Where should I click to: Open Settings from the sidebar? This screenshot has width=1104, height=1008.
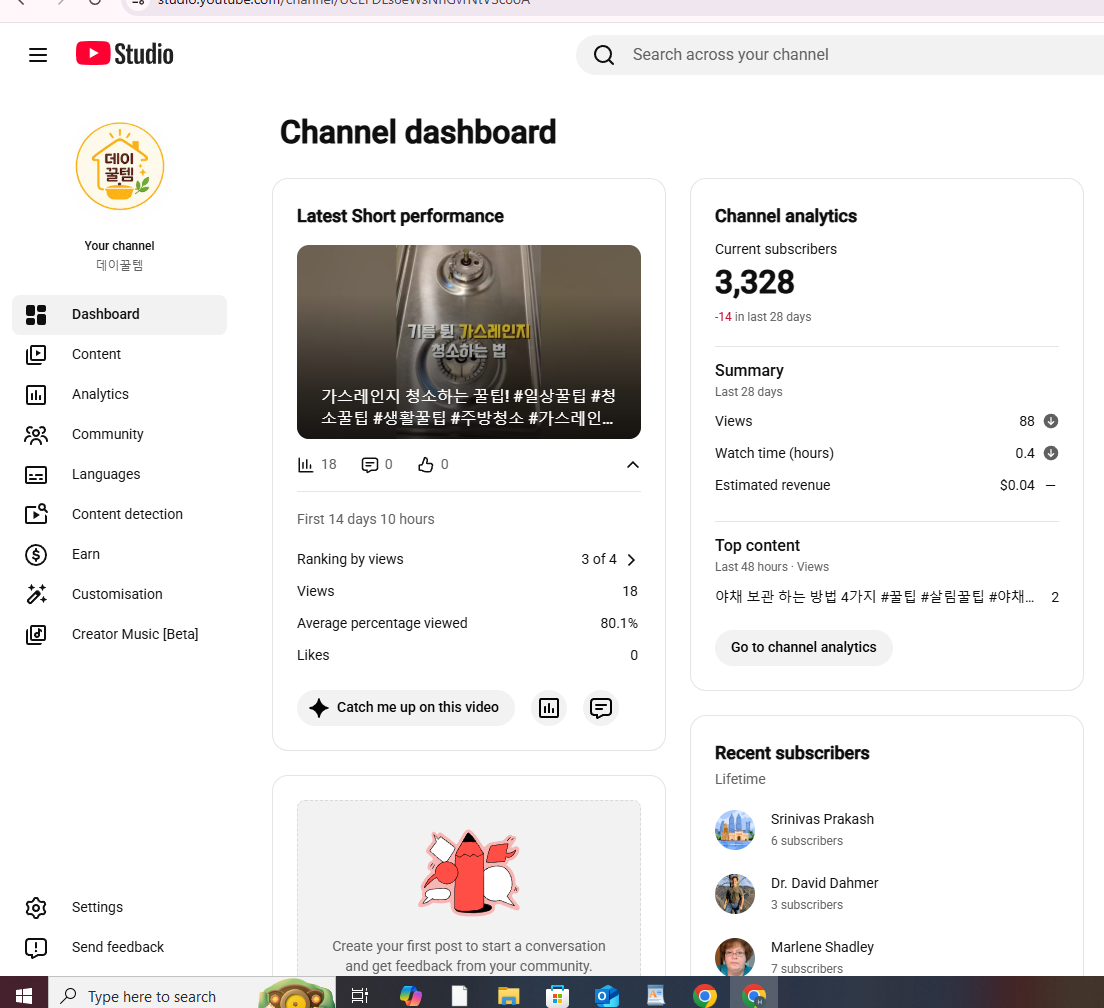click(x=120, y=907)
